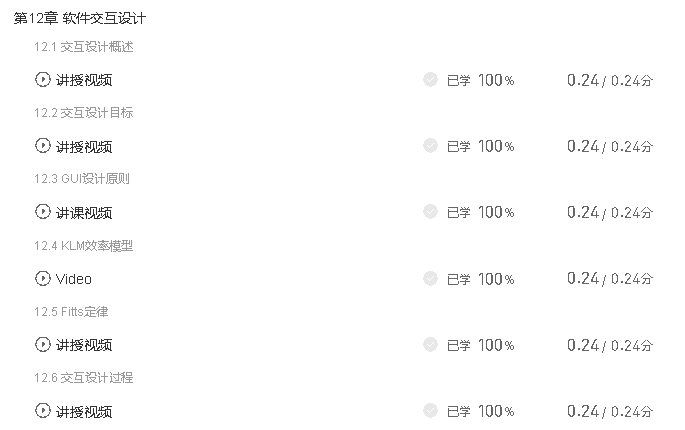
Task: Click completed checkmark for 12.1 video
Action: tap(430, 80)
